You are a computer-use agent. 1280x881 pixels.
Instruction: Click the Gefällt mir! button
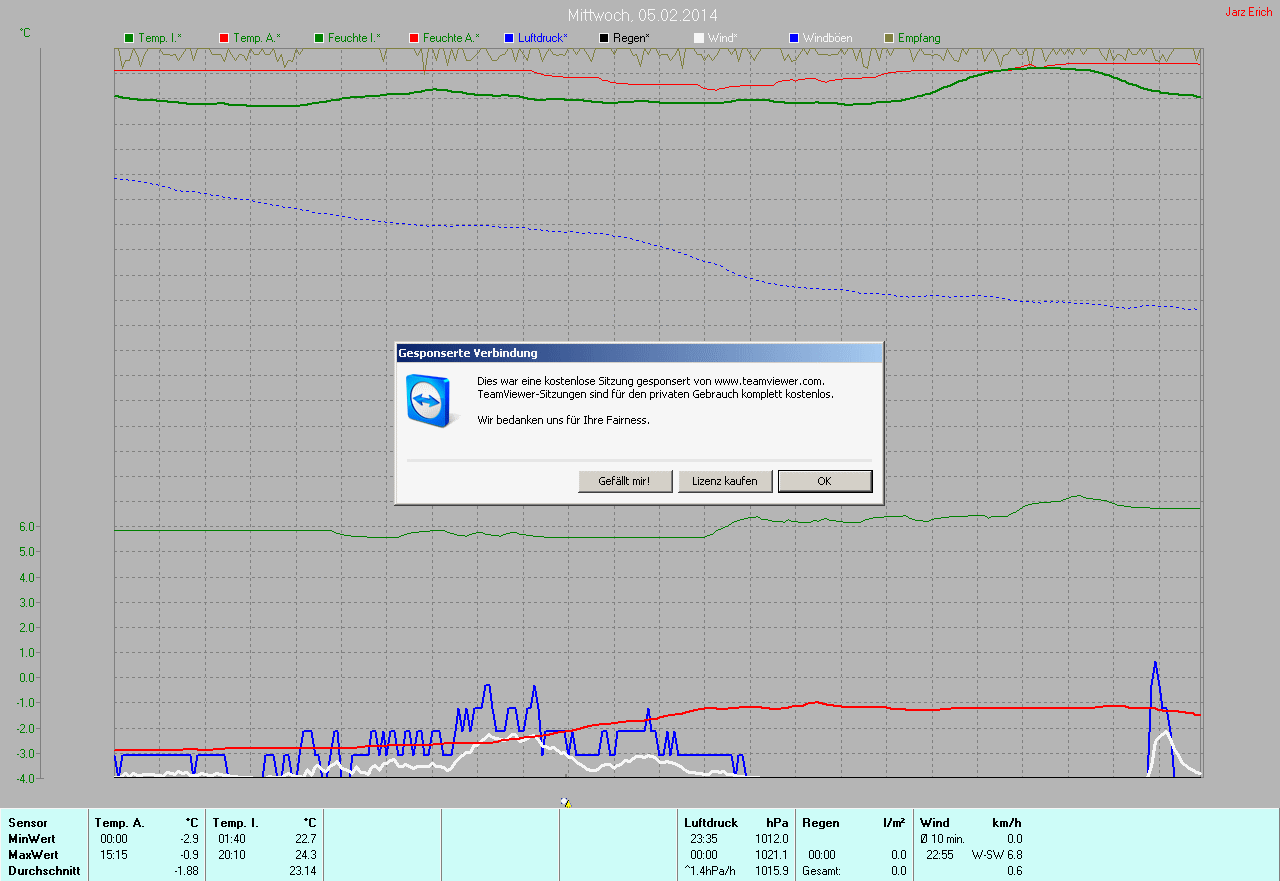point(625,481)
